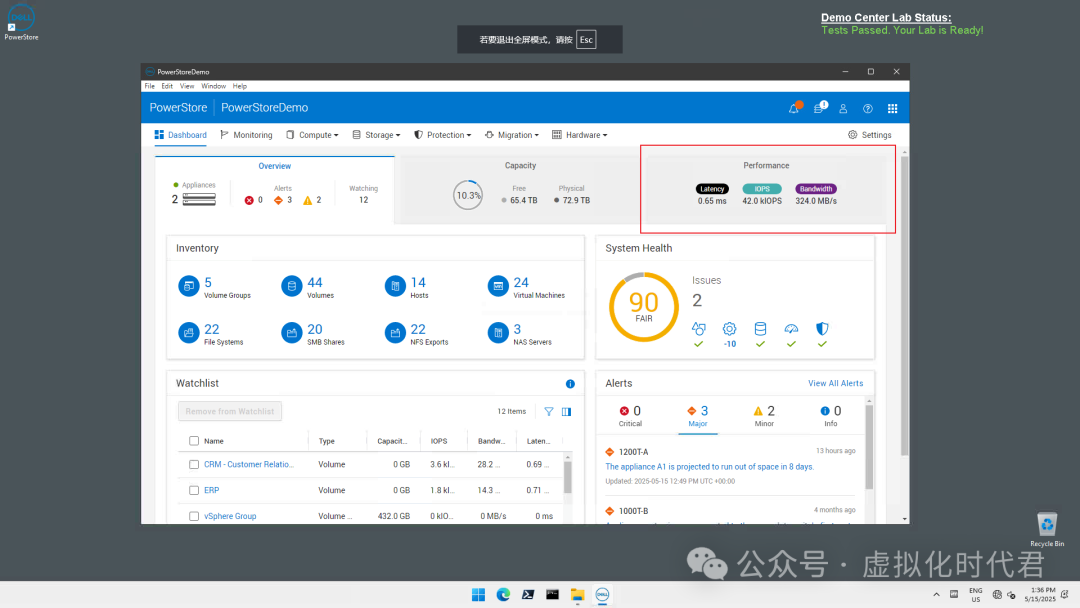Screen dimensions: 1080x608
Task: Open the apps grid icon
Action: 893,109
